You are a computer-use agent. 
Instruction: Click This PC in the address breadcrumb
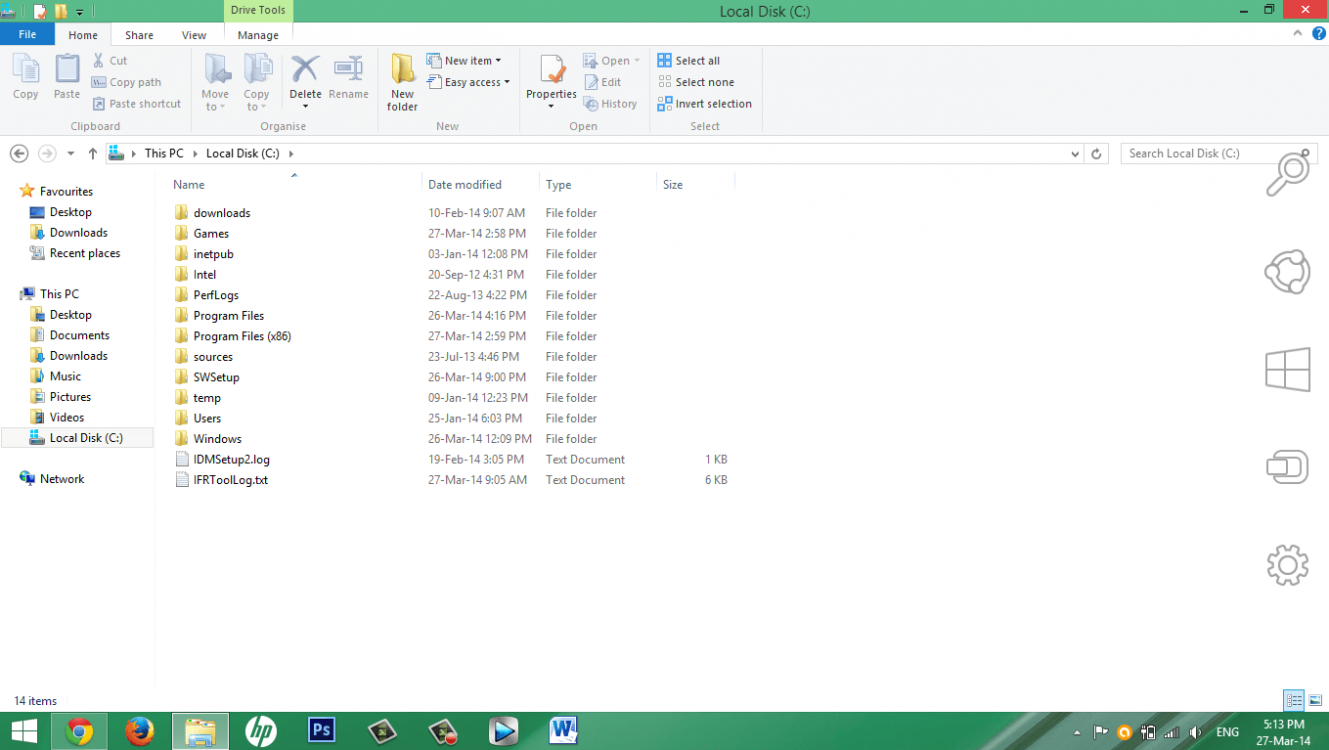point(164,154)
